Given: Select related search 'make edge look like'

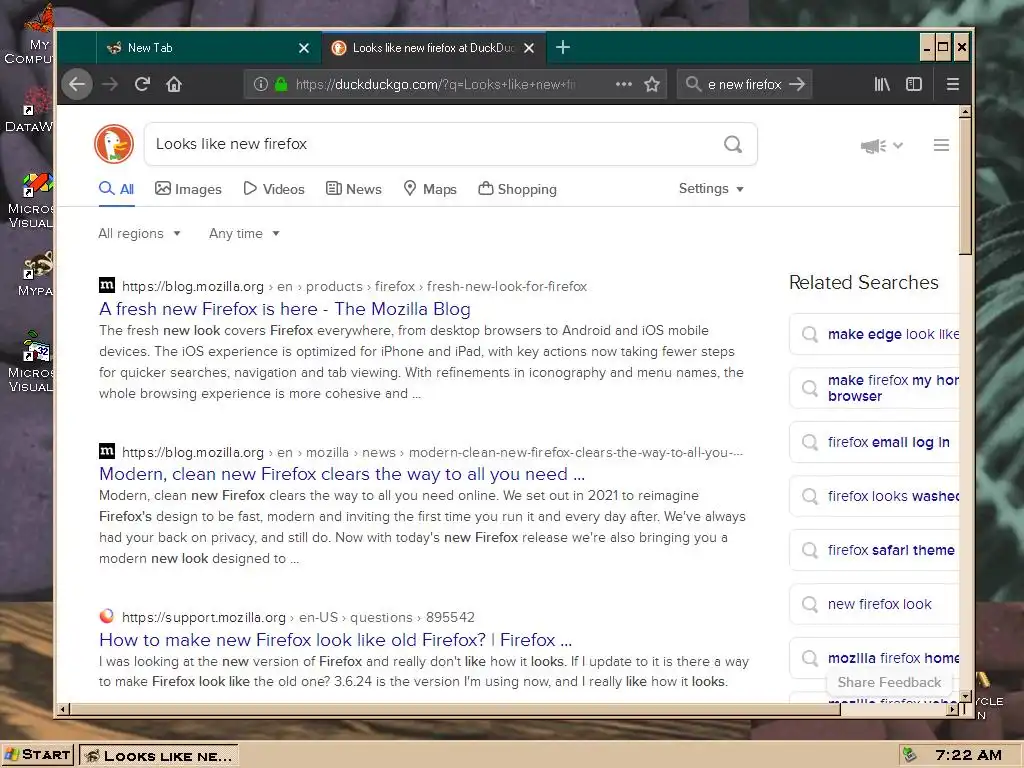Looking at the screenshot, I should pos(875,334).
